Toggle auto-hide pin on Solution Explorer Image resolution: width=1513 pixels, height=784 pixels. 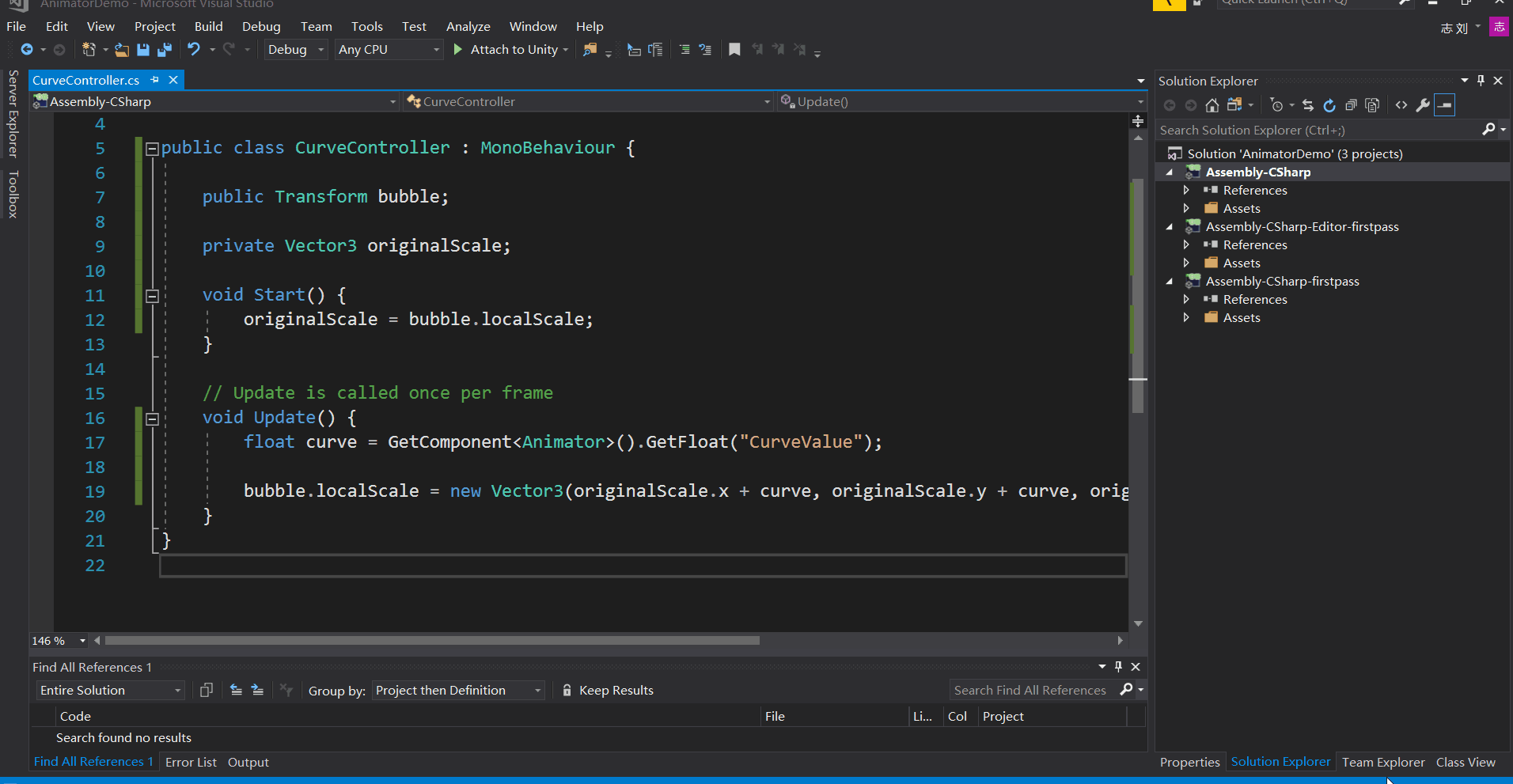point(1481,81)
